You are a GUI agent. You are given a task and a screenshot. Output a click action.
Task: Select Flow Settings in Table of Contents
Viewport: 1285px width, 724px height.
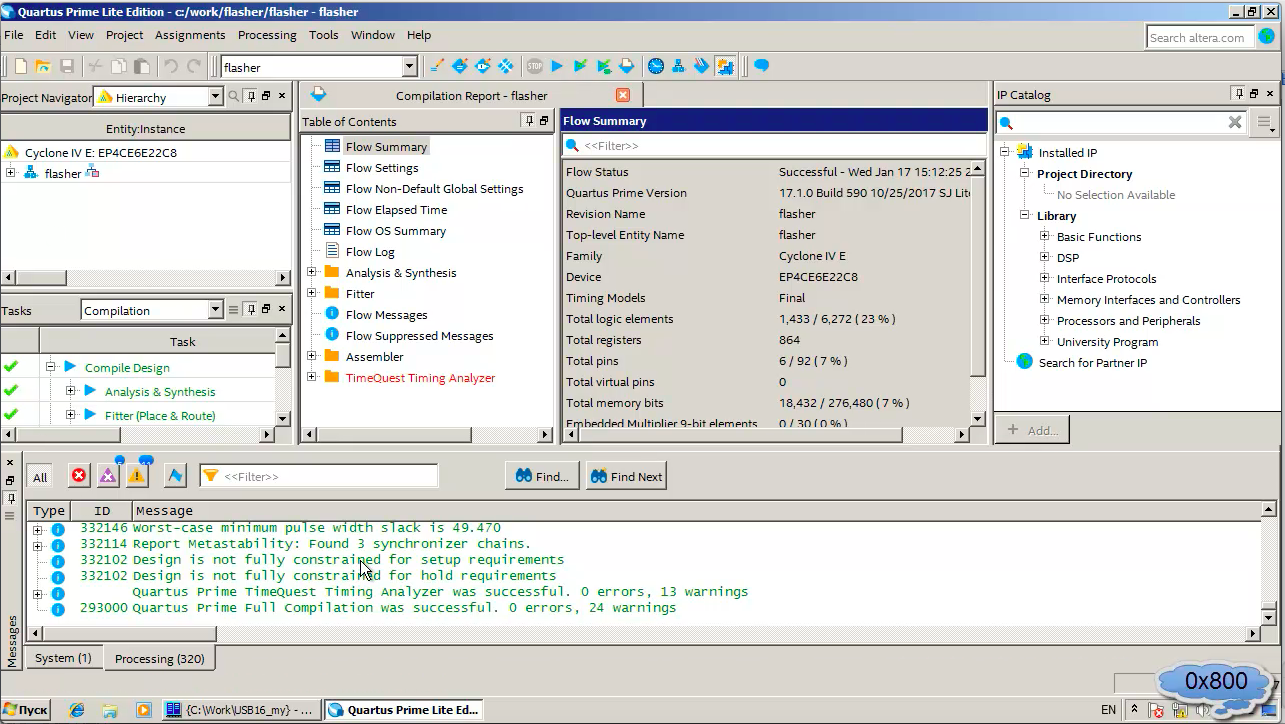382,168
